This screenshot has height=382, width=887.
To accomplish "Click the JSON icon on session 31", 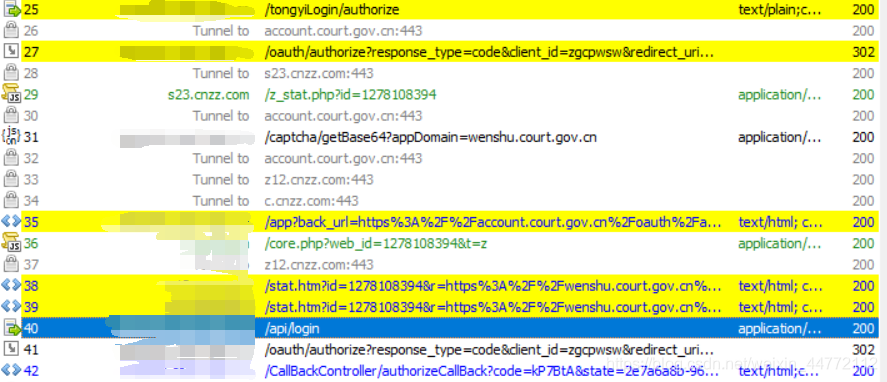I will coord(11,137).
